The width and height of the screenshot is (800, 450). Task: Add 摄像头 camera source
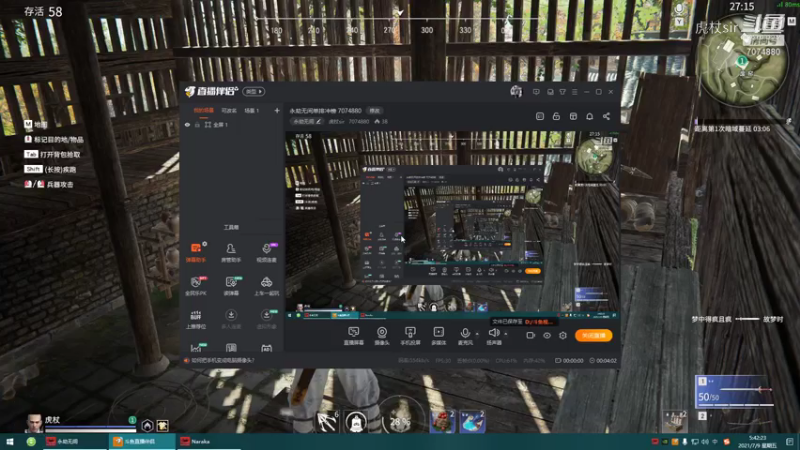(382, 336)
